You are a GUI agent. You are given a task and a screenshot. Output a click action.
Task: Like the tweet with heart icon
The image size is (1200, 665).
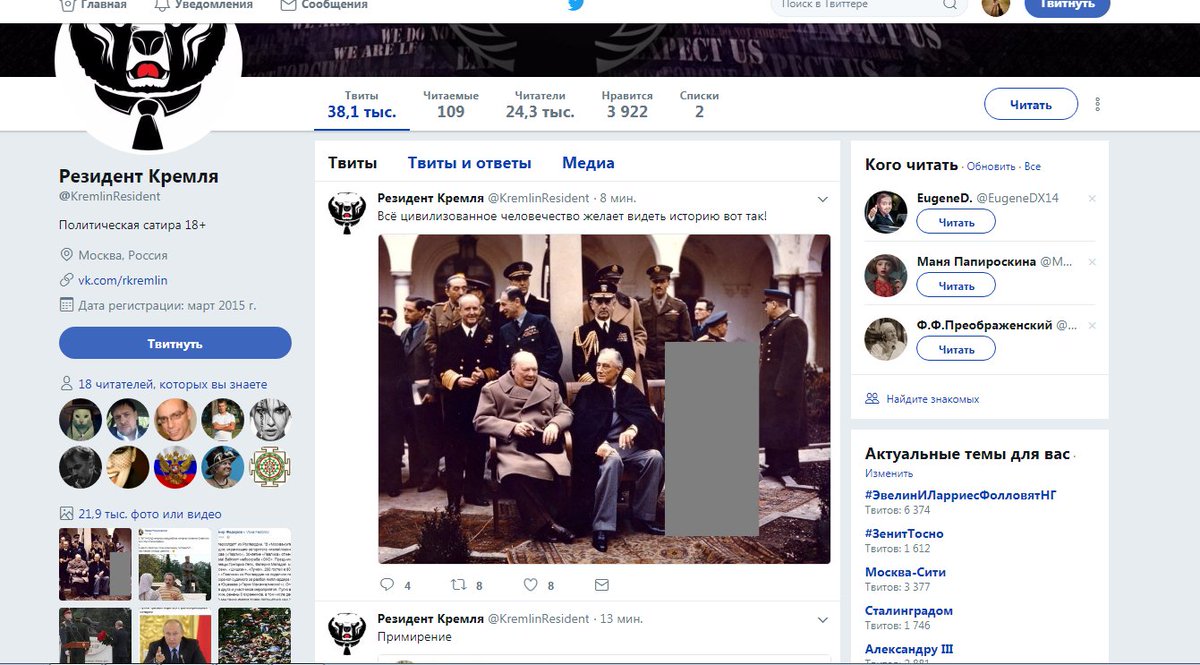[x=530, y=585]
